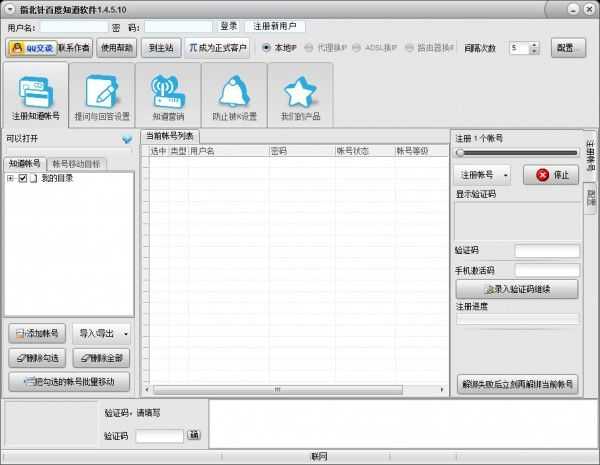Select the 代理换IP radio button
This screenshot has height=465, width=600.
pyautogui.click(x=309, y=47)
